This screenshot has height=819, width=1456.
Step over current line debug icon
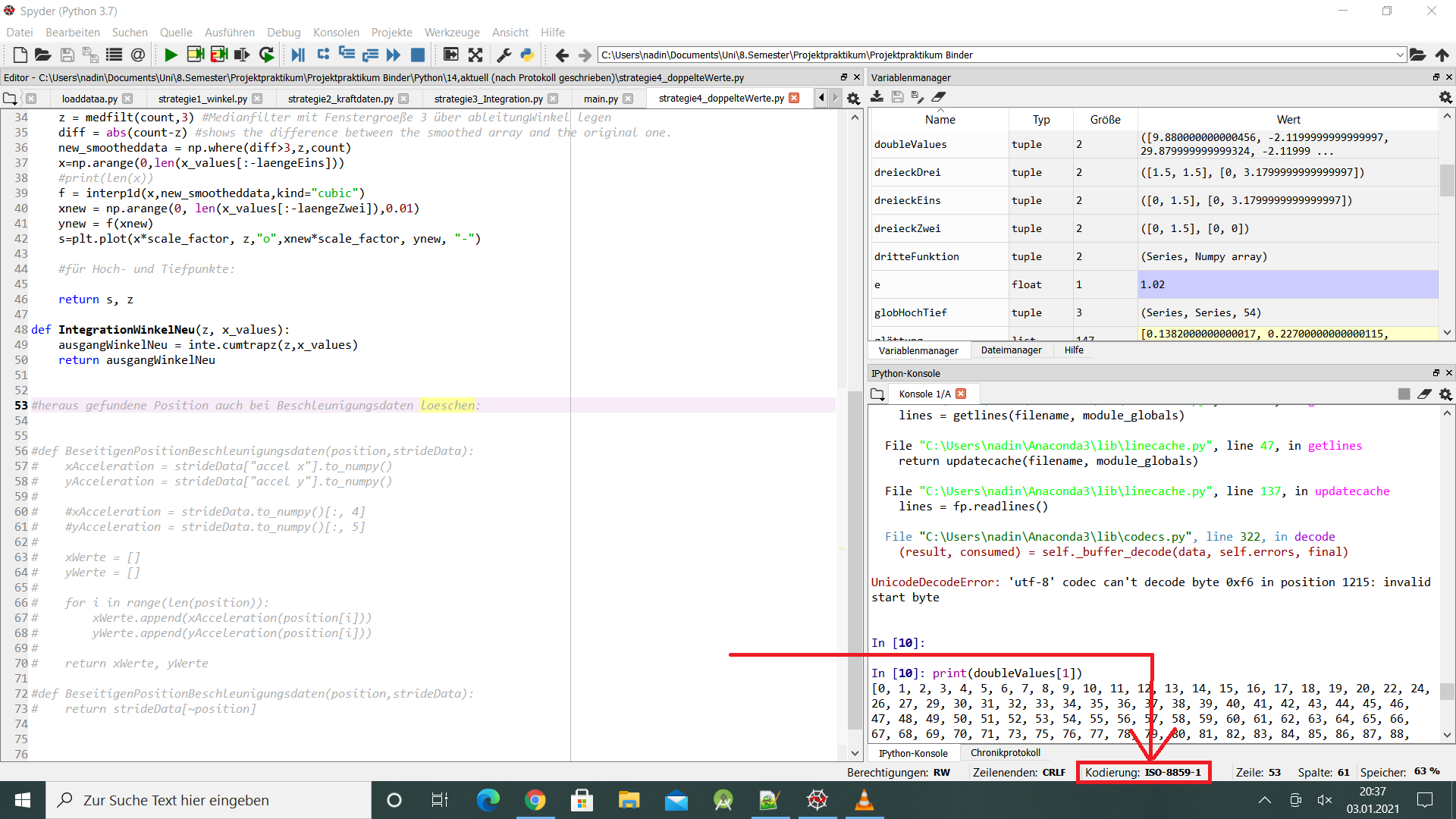point(323,55)
